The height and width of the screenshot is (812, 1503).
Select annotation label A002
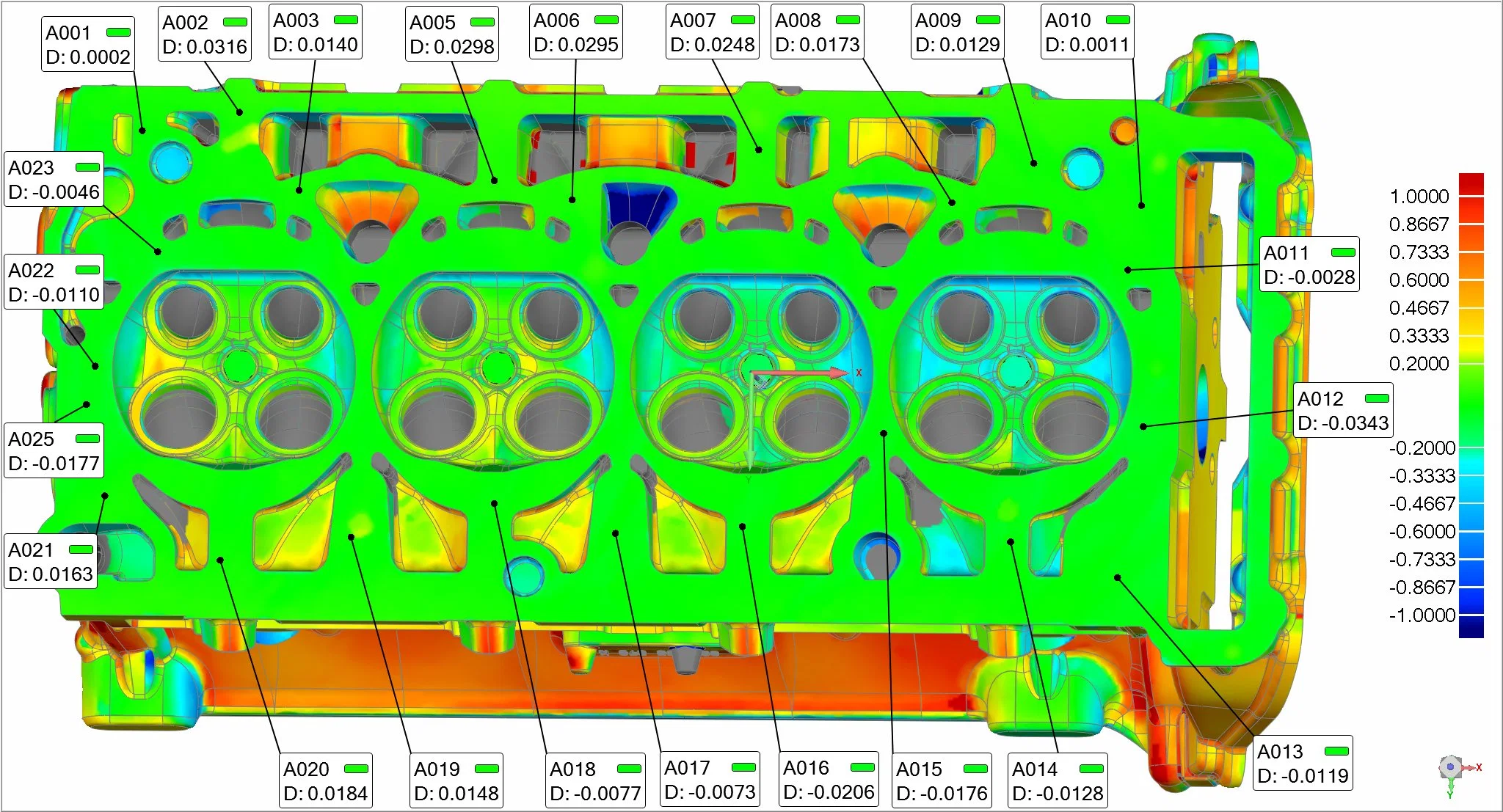pos(205,34)
